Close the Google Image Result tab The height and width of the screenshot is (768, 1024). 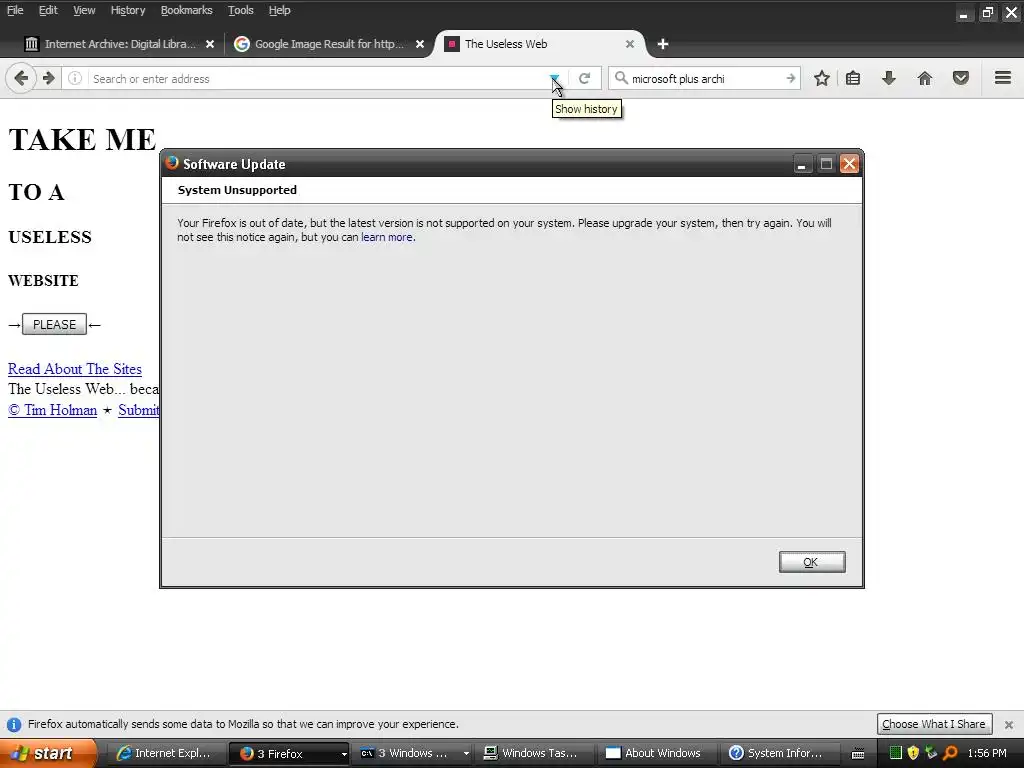420,44
